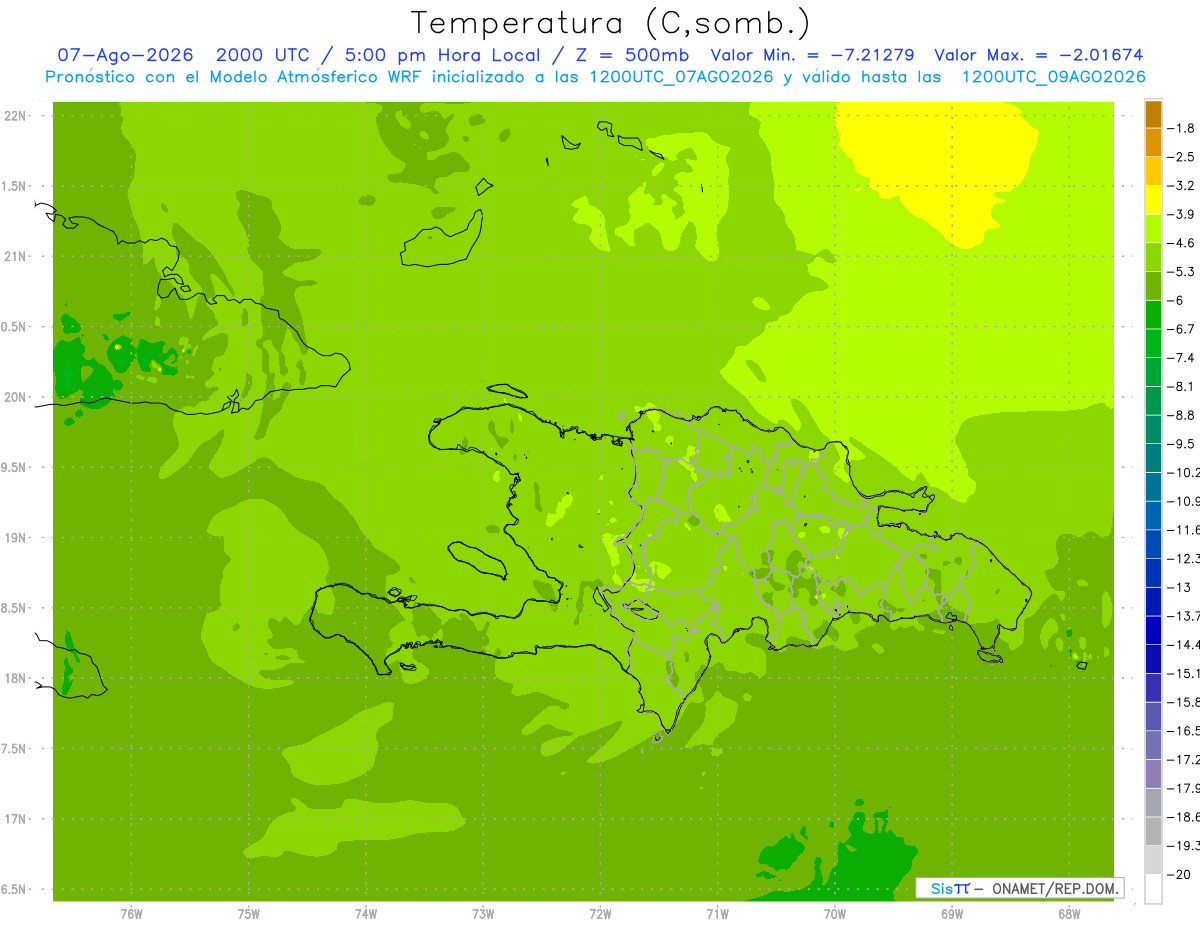Pick the lime swatch between -3.9 and -4.6
The image size is (1200, 927).
point(1153,229)
